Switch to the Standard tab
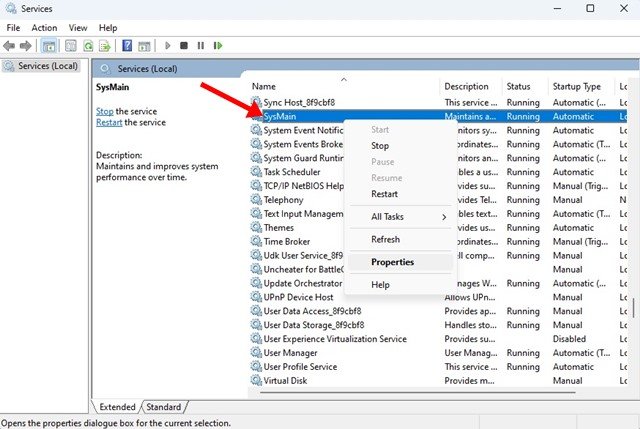 pos(164,407)
